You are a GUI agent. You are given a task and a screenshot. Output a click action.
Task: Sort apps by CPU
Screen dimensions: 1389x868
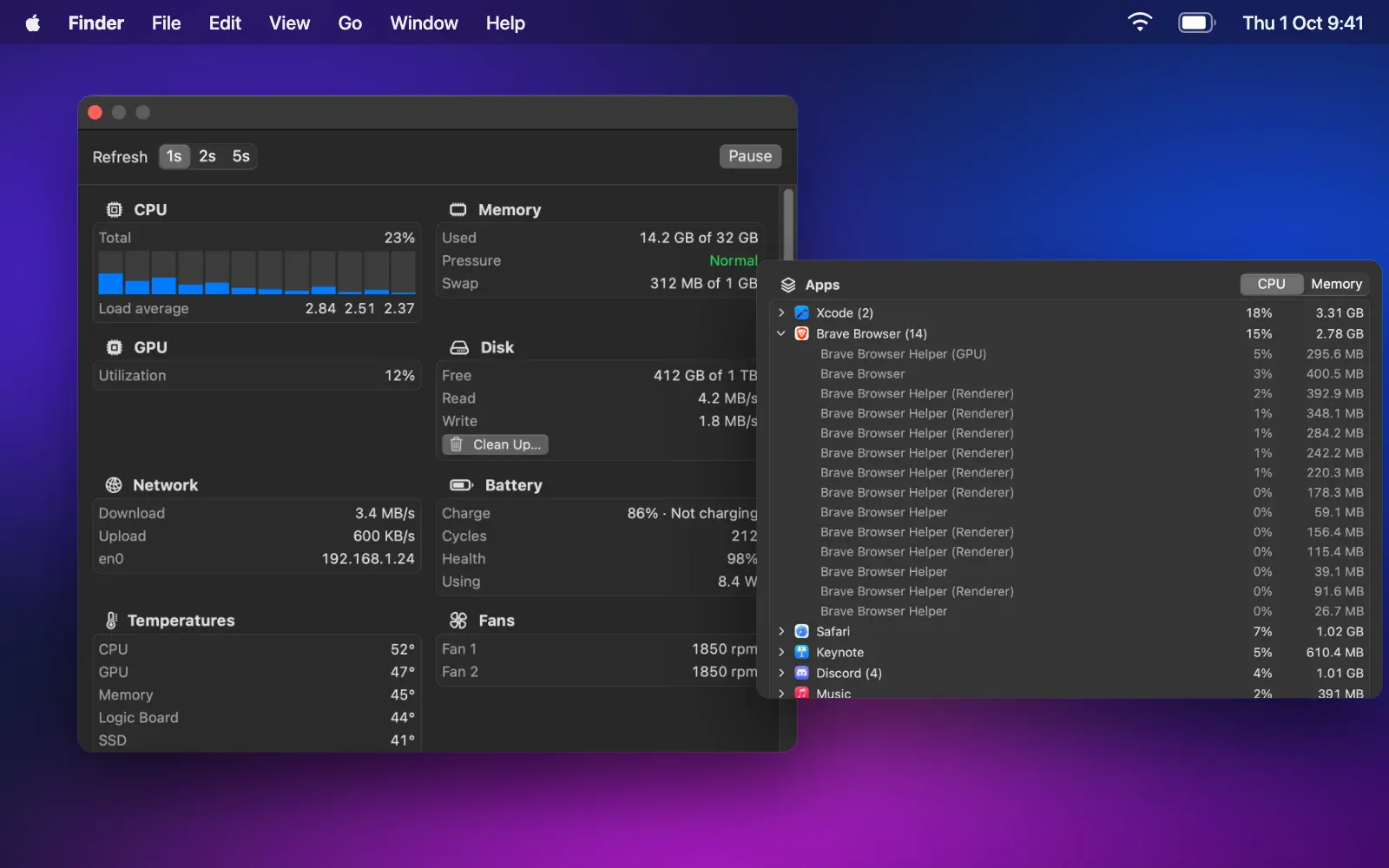pyautogui.click(x=1271, y=284)
